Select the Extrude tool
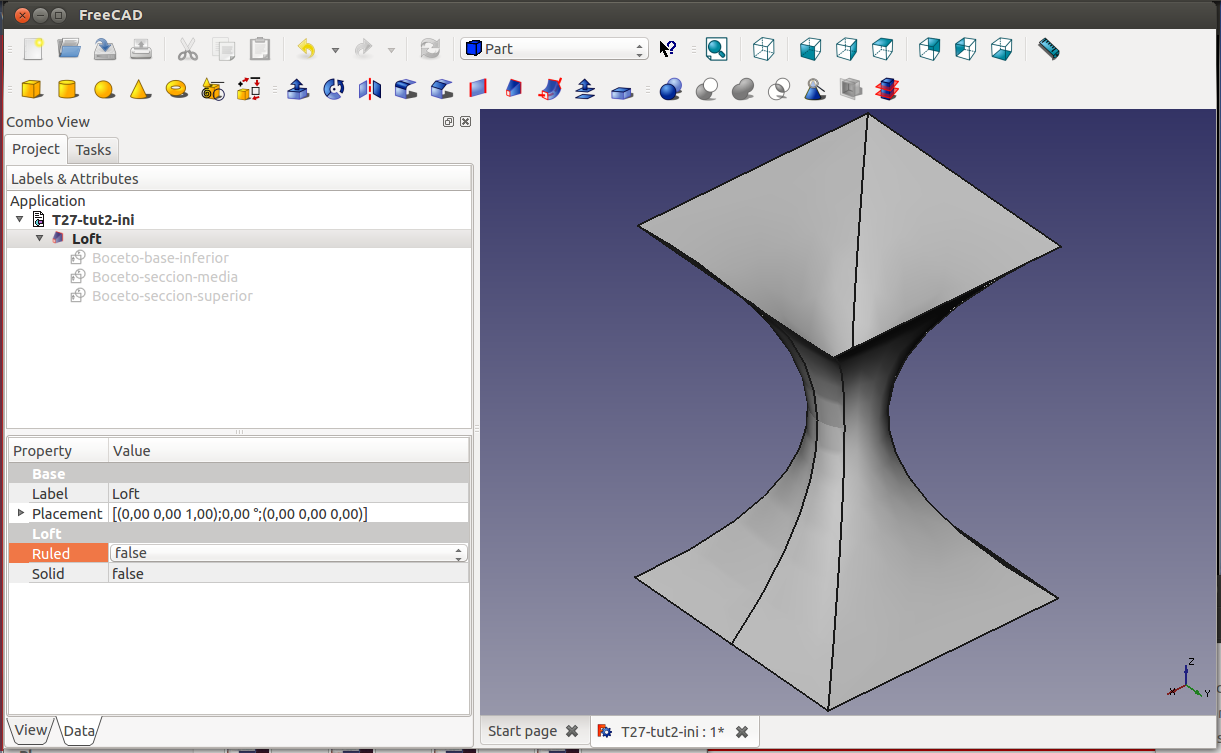This screenshot has height=753, width=1221. [297, 90]
